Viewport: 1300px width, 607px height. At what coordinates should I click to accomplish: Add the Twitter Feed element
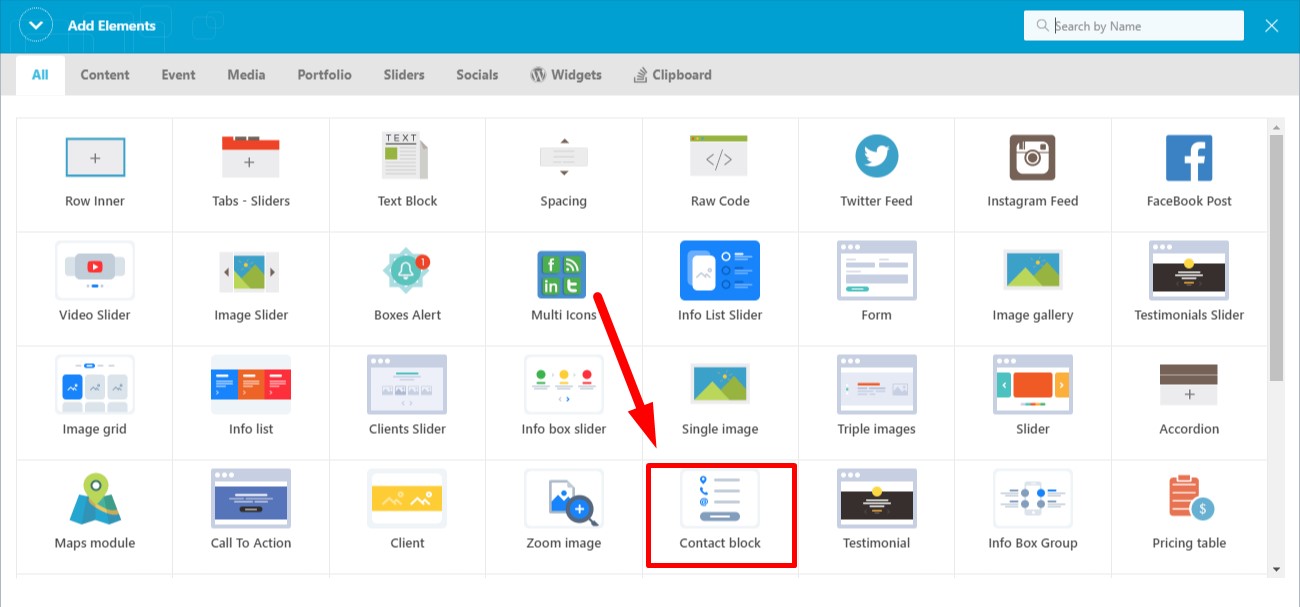click(876, 172)
